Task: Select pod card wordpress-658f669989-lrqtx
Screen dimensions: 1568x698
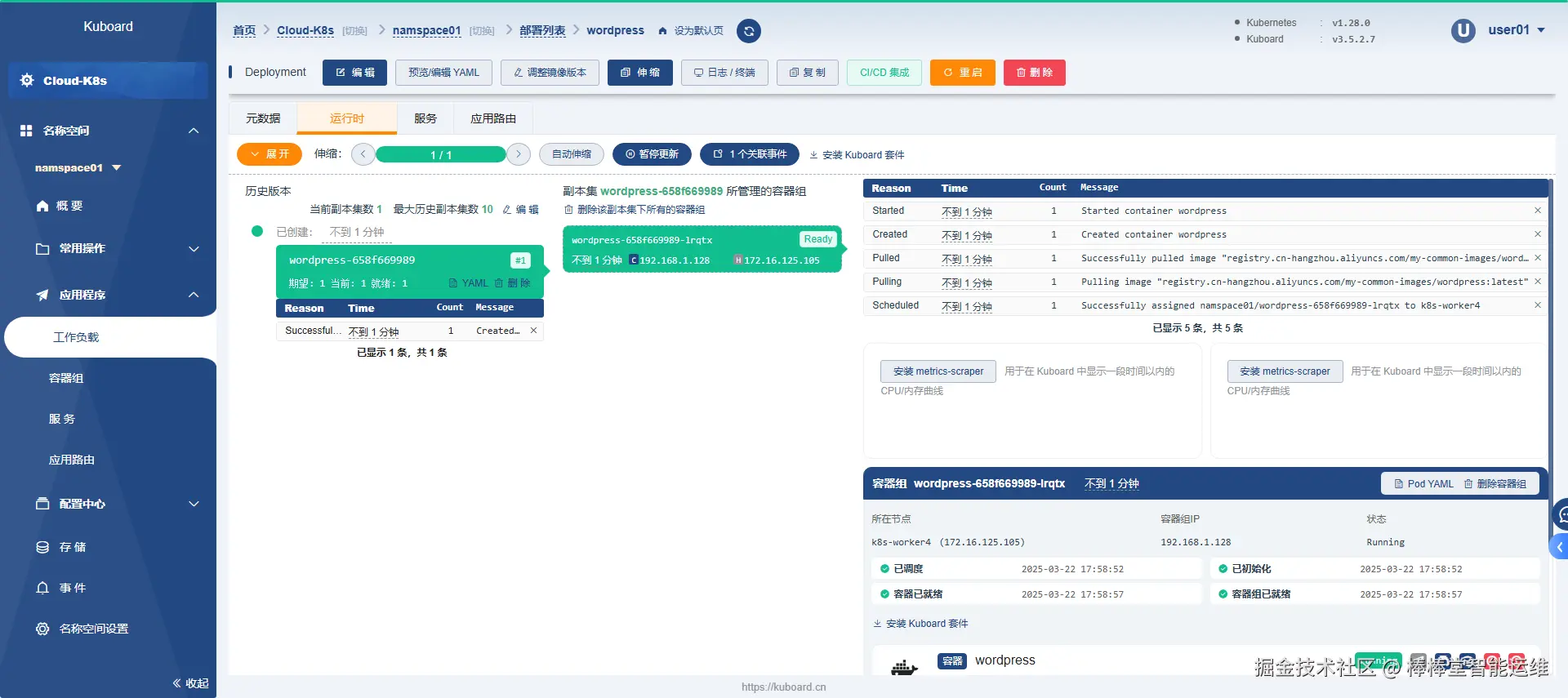Action: [702, 249]
